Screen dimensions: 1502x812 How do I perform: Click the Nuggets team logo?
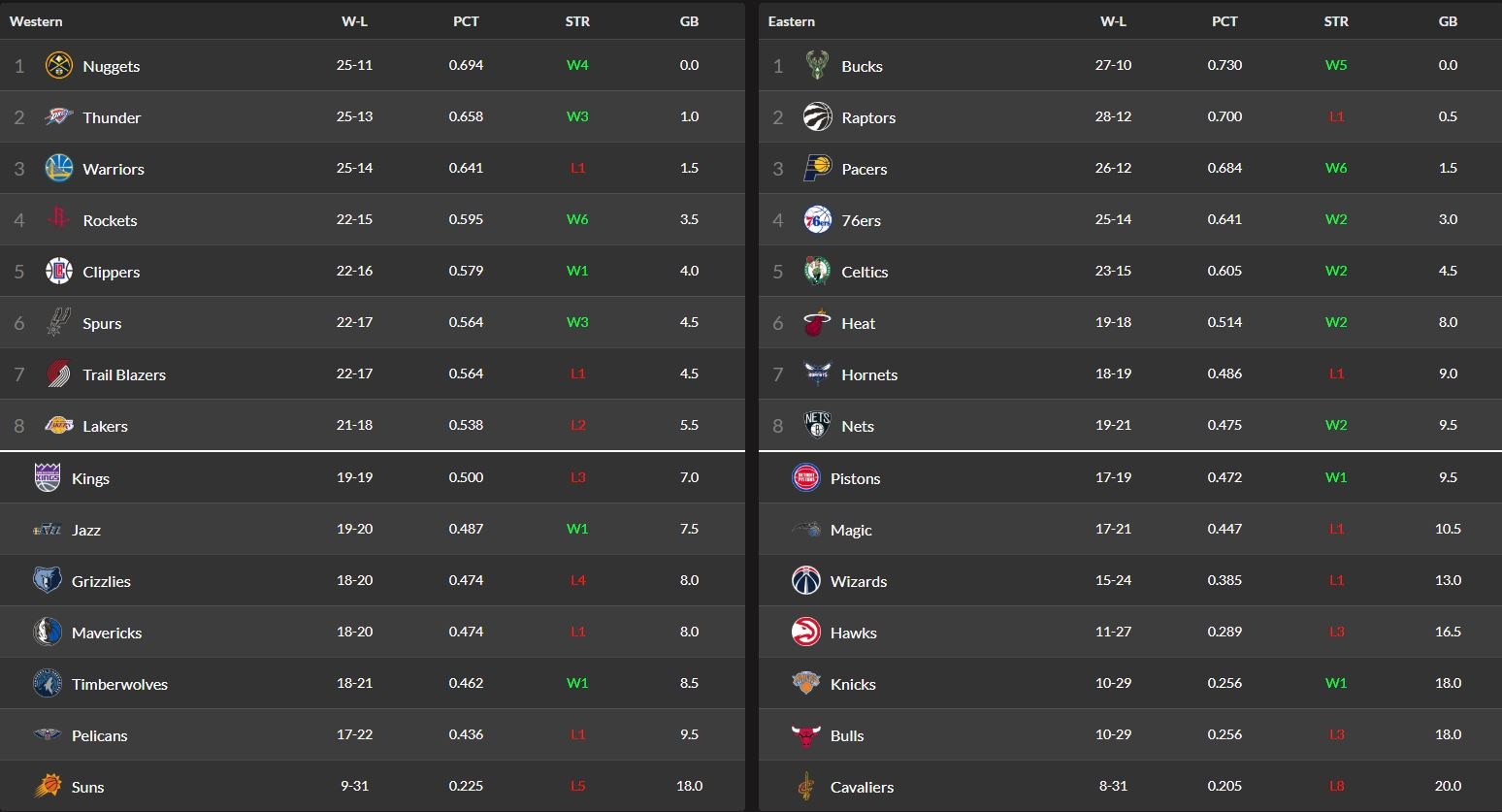pyautogui.click(x=59, y=66)
